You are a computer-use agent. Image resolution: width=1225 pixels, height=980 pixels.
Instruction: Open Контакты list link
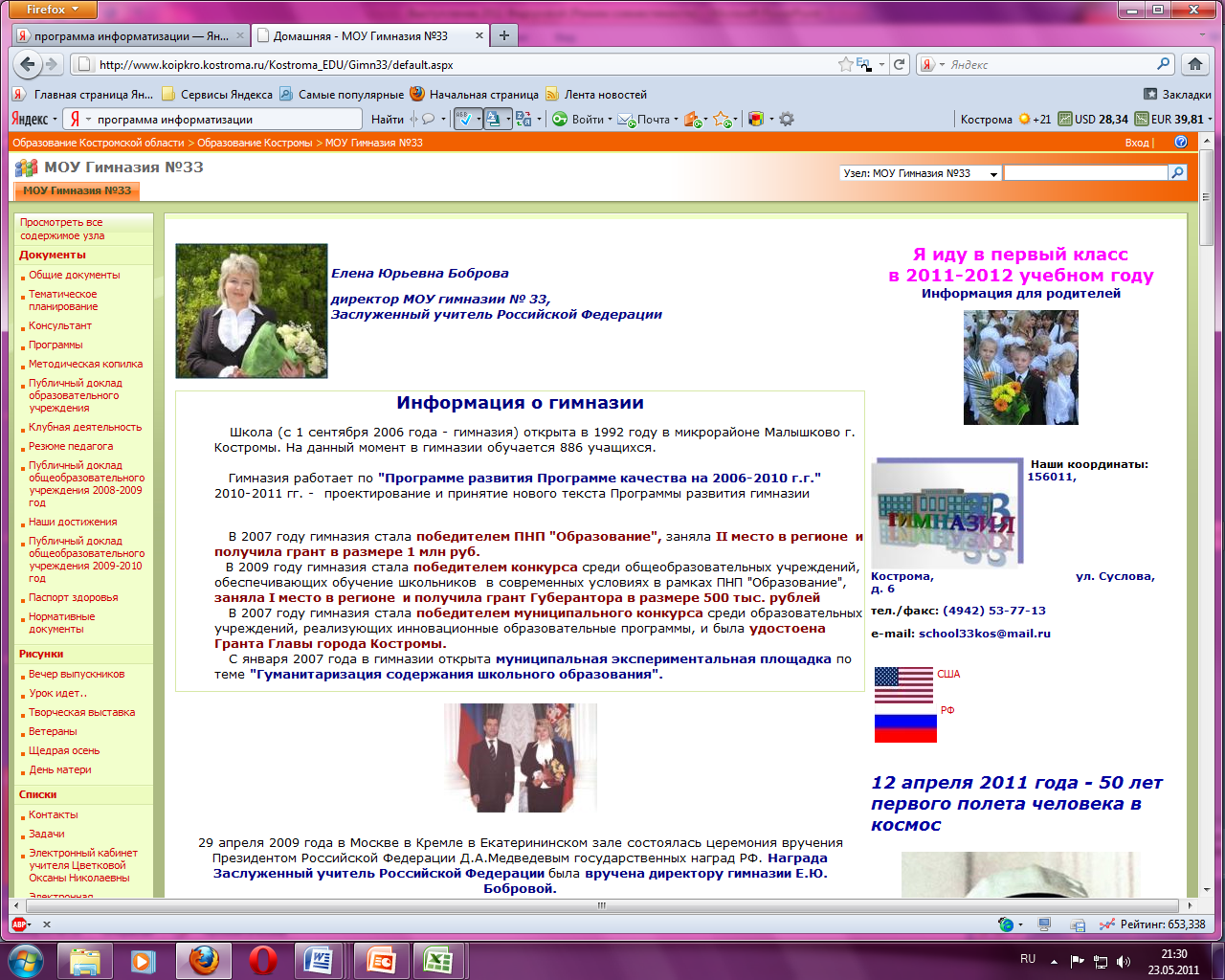click(x=54, y=814)
